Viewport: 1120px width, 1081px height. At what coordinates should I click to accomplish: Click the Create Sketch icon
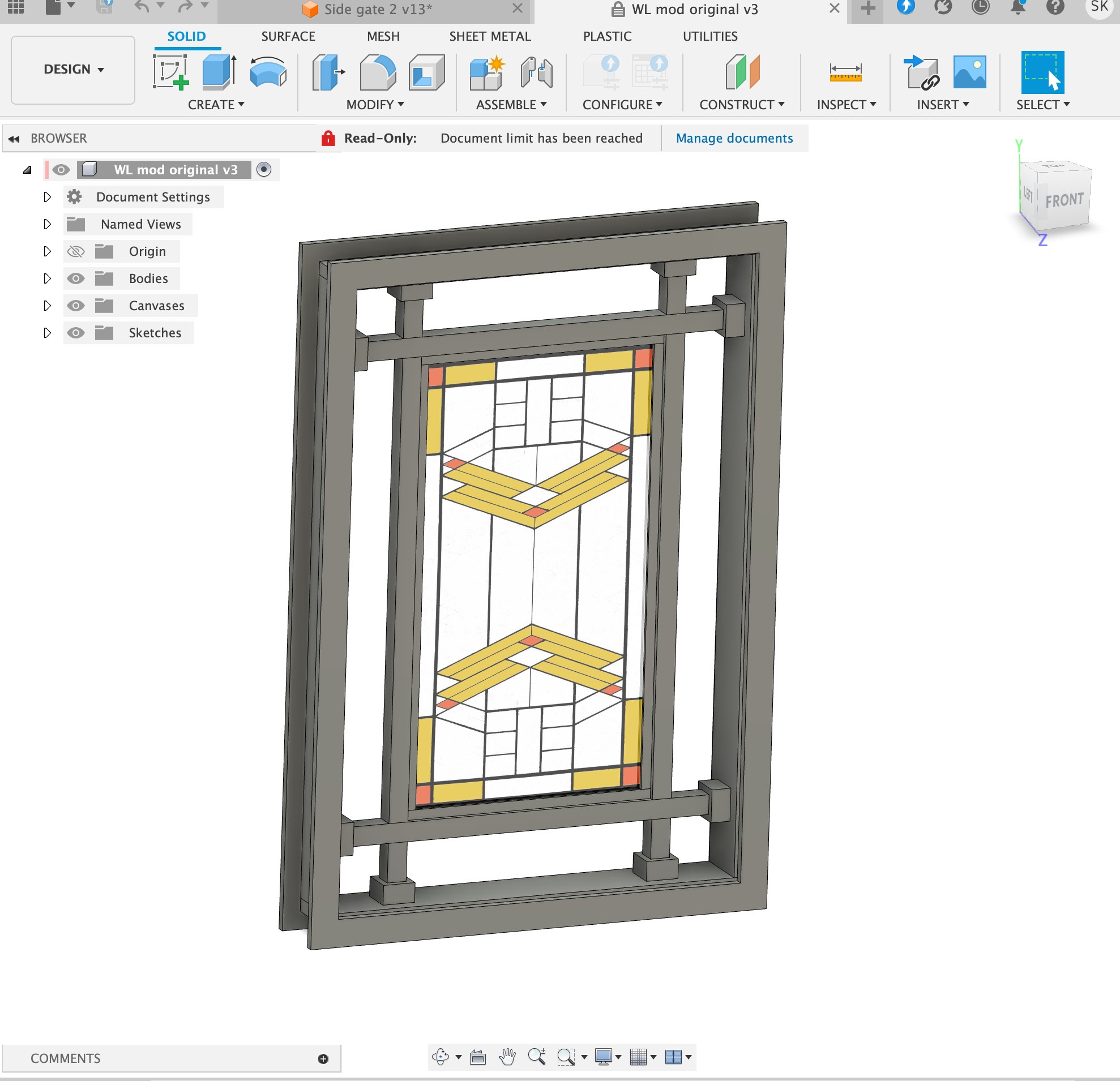click(170, 72)
